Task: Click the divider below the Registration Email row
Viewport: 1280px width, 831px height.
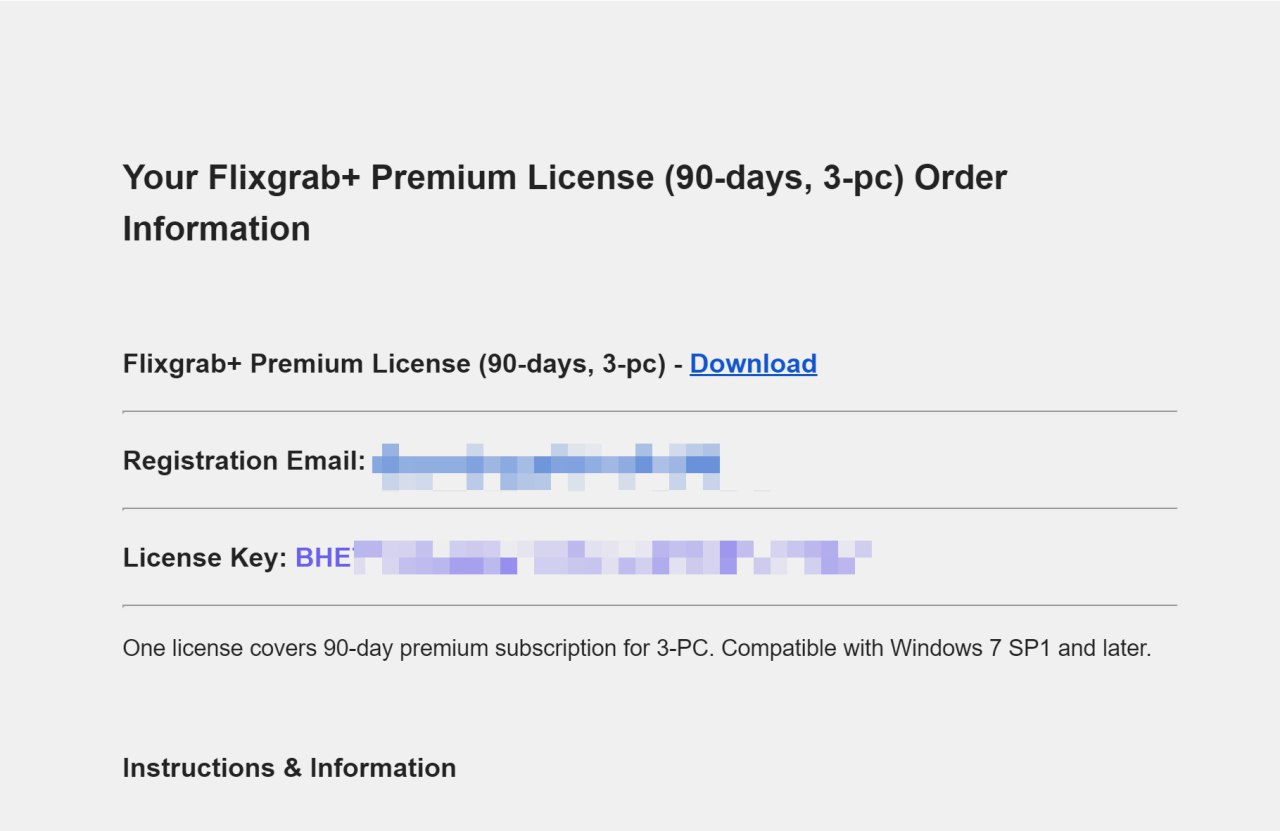Action: point(649,508)
